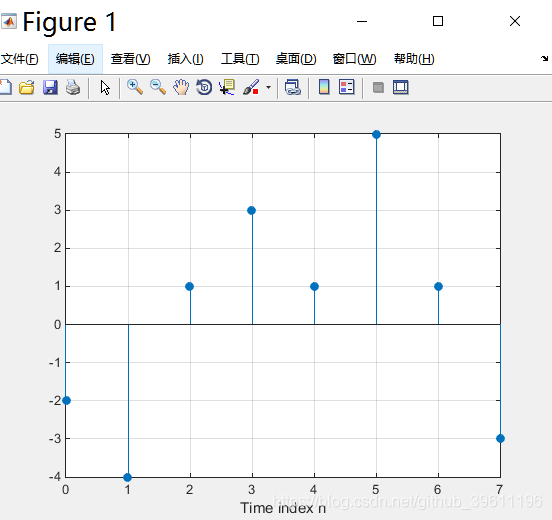Open a file with the folder icon
The height and width of the screenshot is (520, 552).
click(x=27, y=87)
